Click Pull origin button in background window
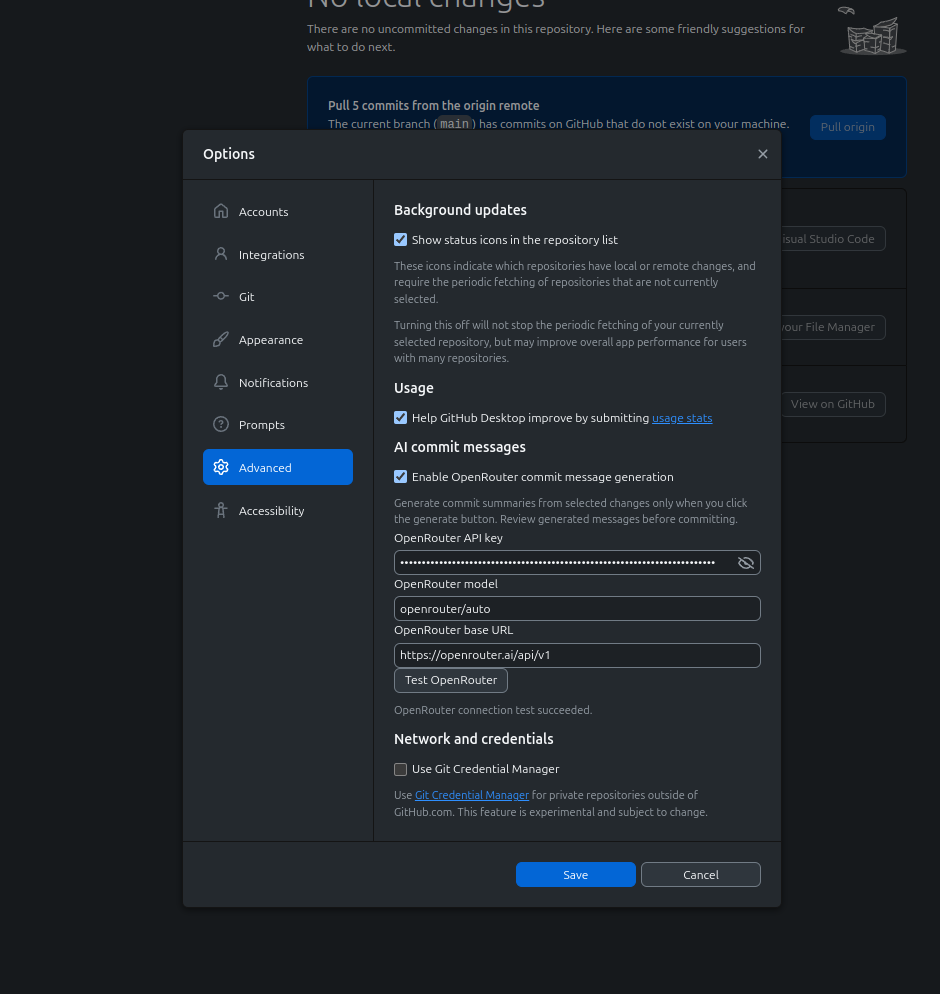 coord(847,127)
